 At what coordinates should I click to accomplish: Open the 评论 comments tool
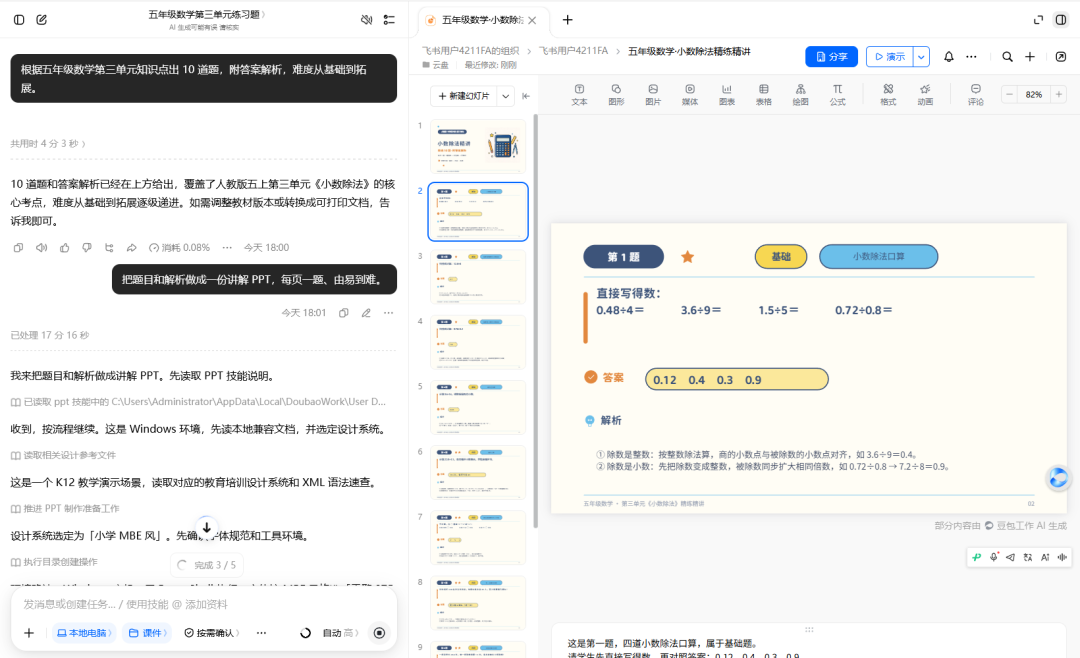point(975,94)
